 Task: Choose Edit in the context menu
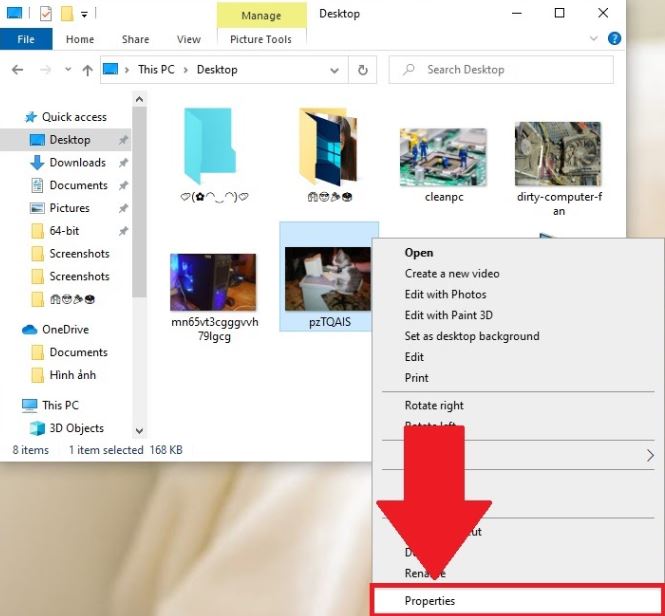414,357
